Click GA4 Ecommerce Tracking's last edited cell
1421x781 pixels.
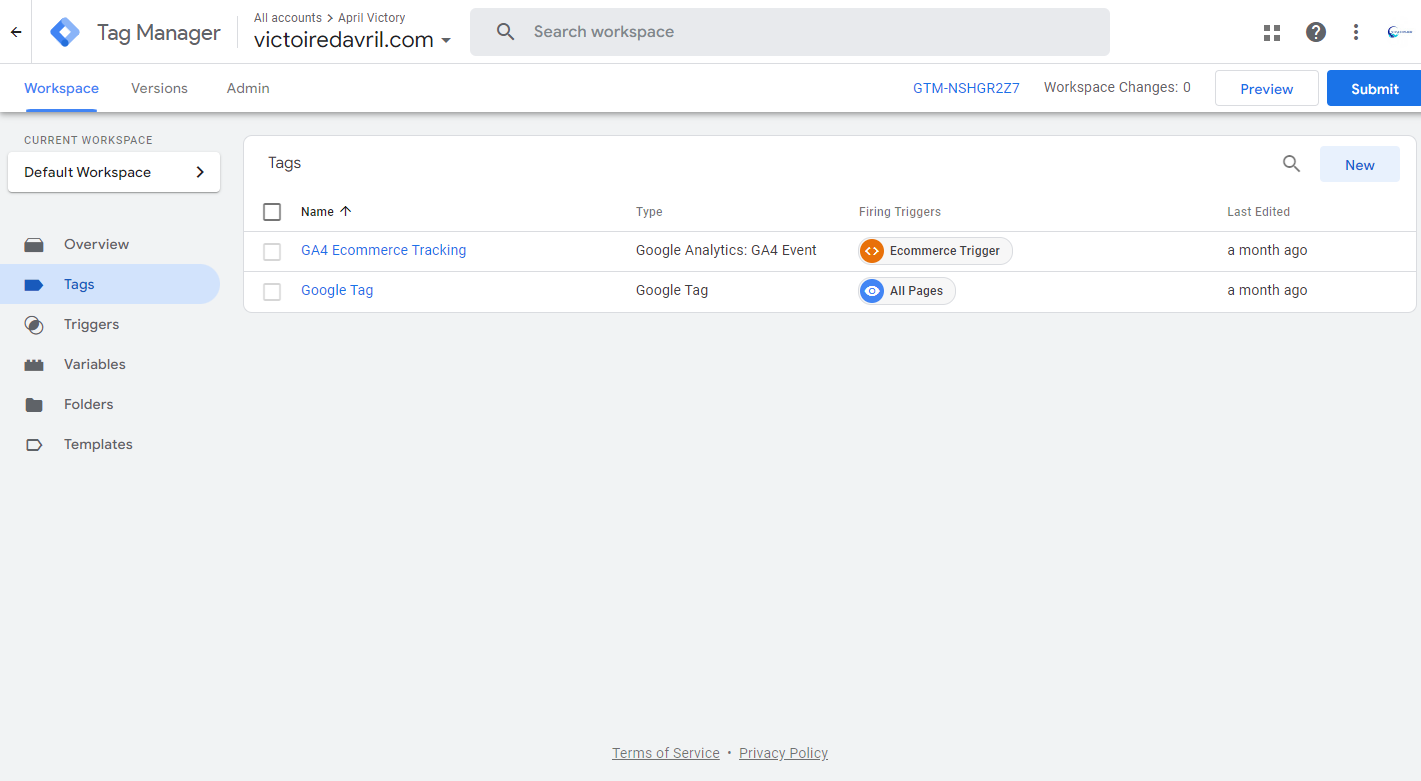click(1267, 250)
